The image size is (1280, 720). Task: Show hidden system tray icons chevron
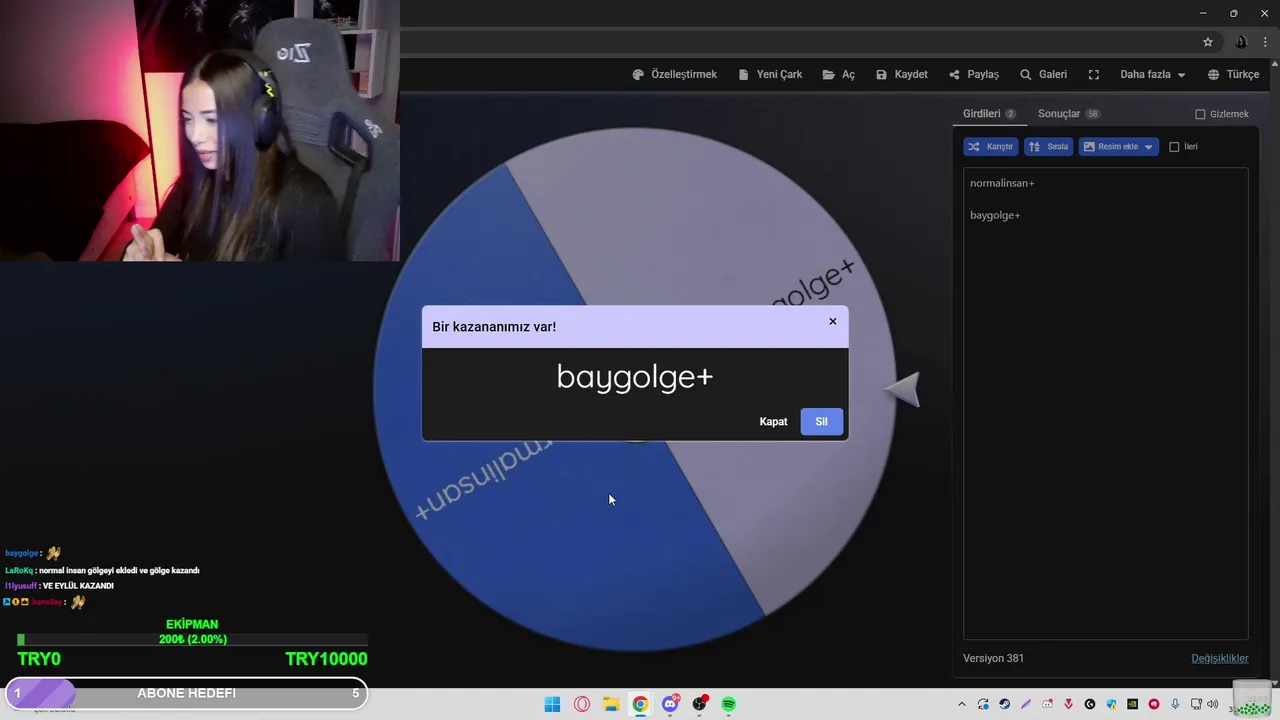click(962, 704)
